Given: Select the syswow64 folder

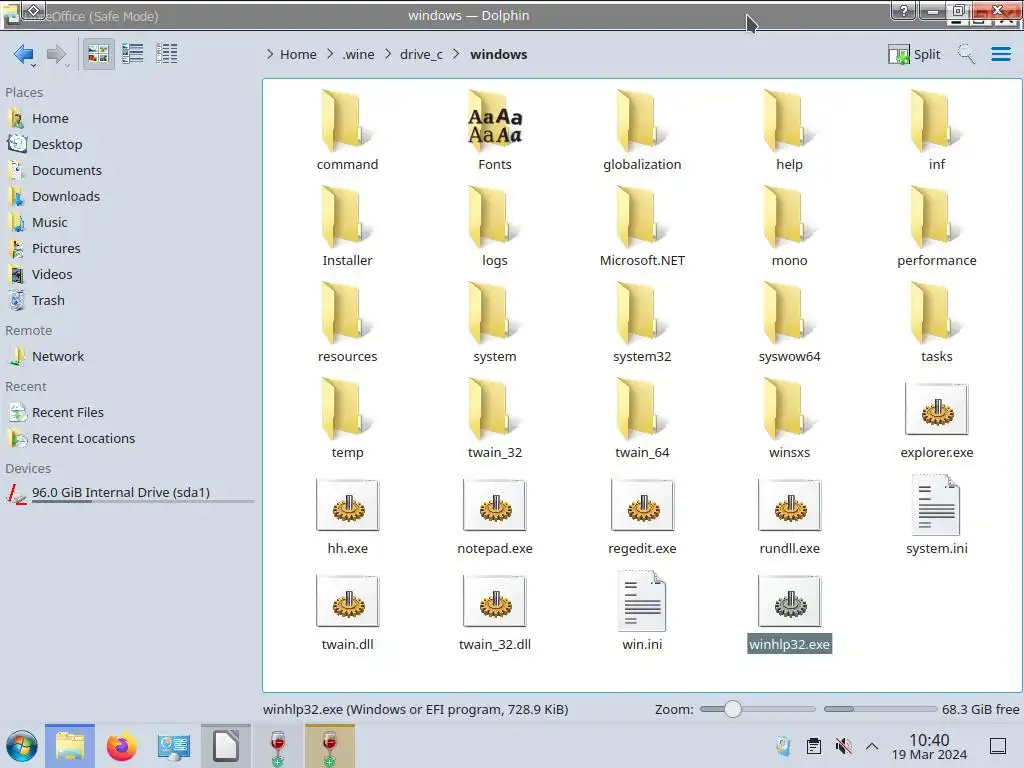Looking at the screenshot, I should coord(789,323).
